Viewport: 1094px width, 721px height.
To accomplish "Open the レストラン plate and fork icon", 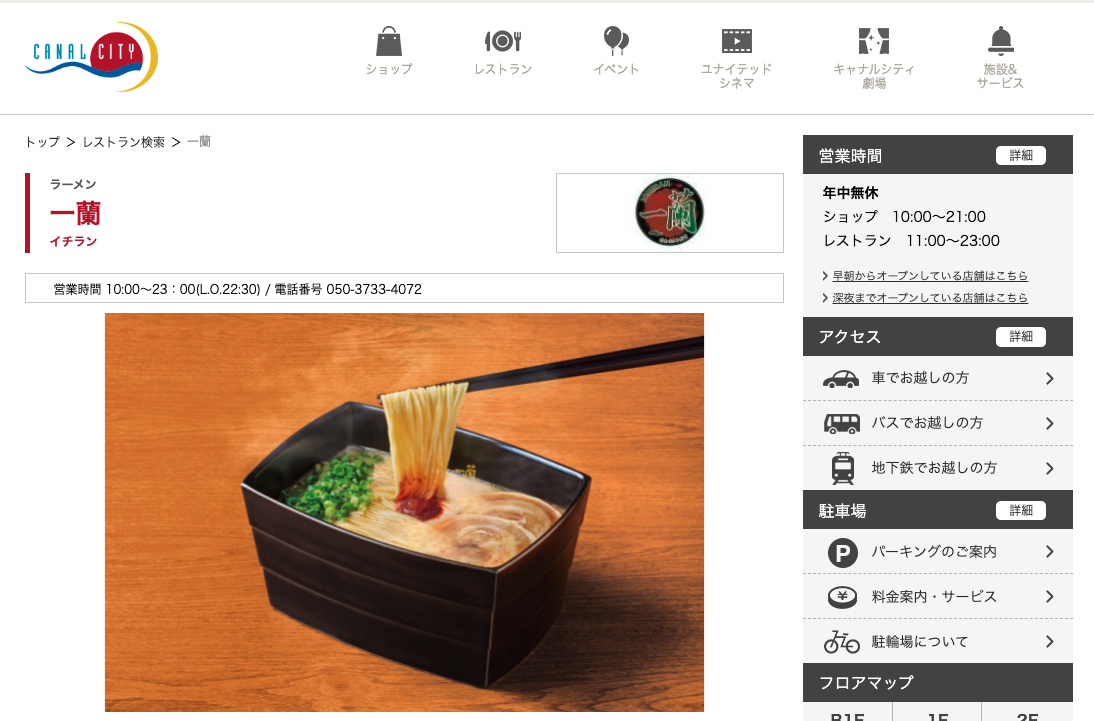I will tap(503, 41).
